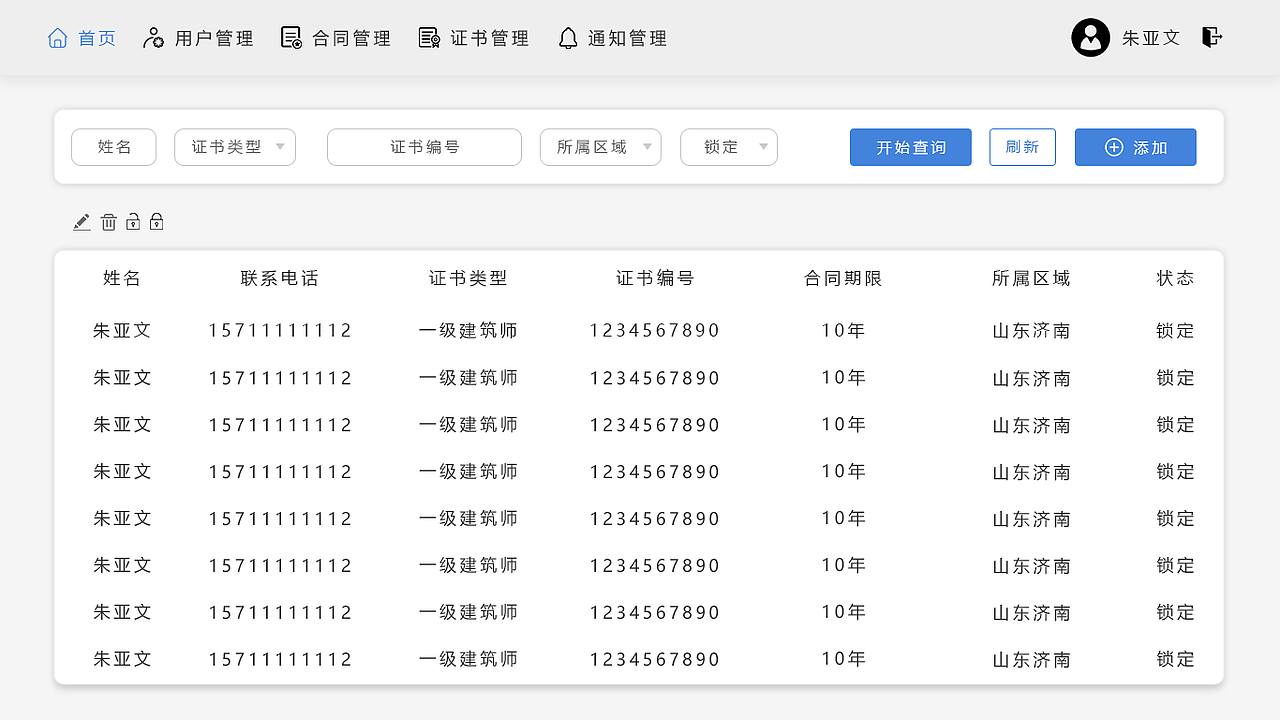Click the logout (exit door) icon
The width and height of the screenshot is (1280, 720).
[1211, 36]
